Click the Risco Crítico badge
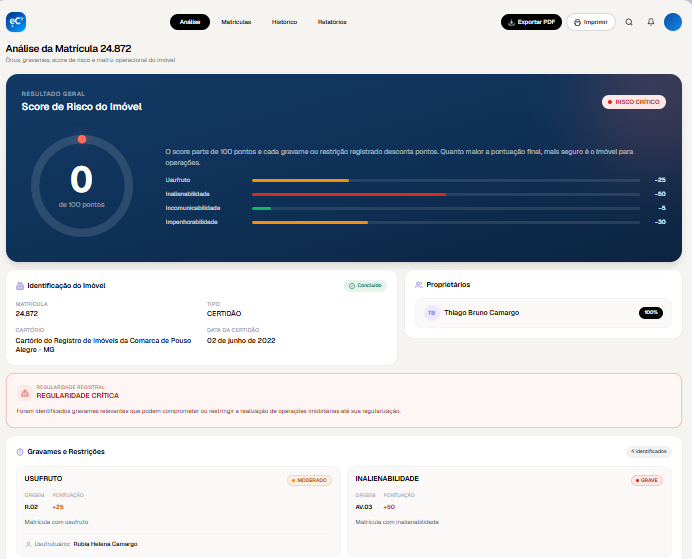 click(634, 102)
